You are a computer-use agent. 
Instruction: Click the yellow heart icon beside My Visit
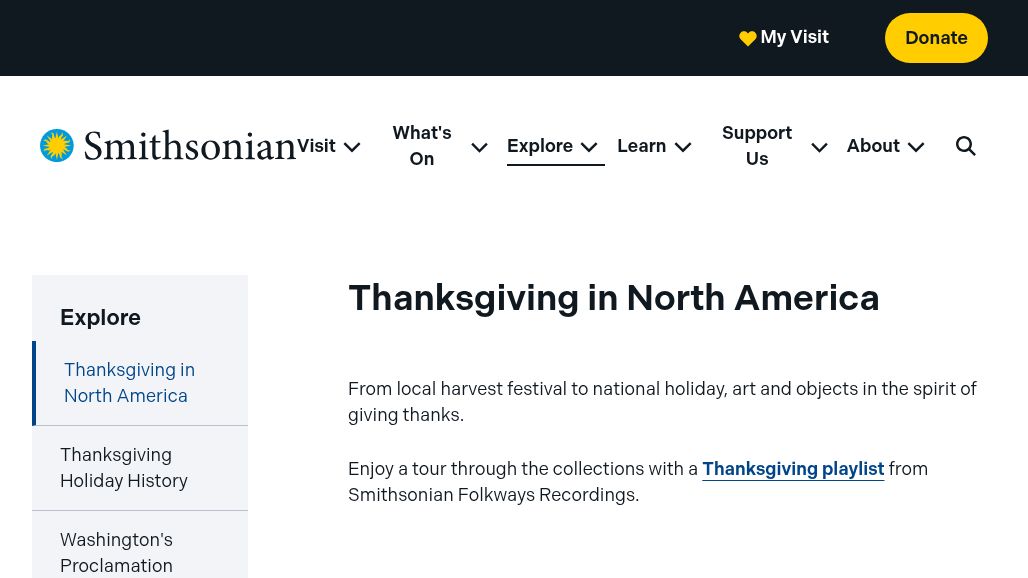[747, 38]
